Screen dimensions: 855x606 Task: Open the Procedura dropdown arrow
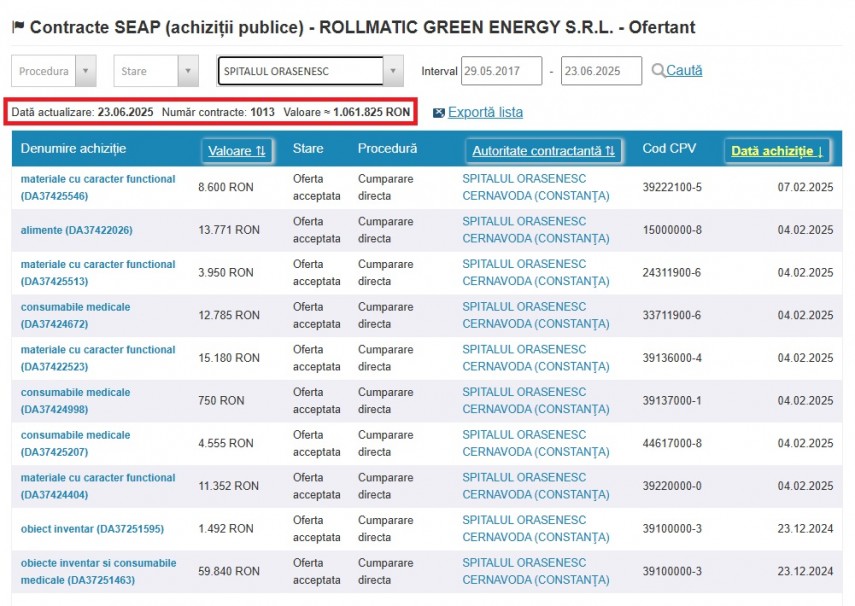pyautogui.click(x=86, y=71)
